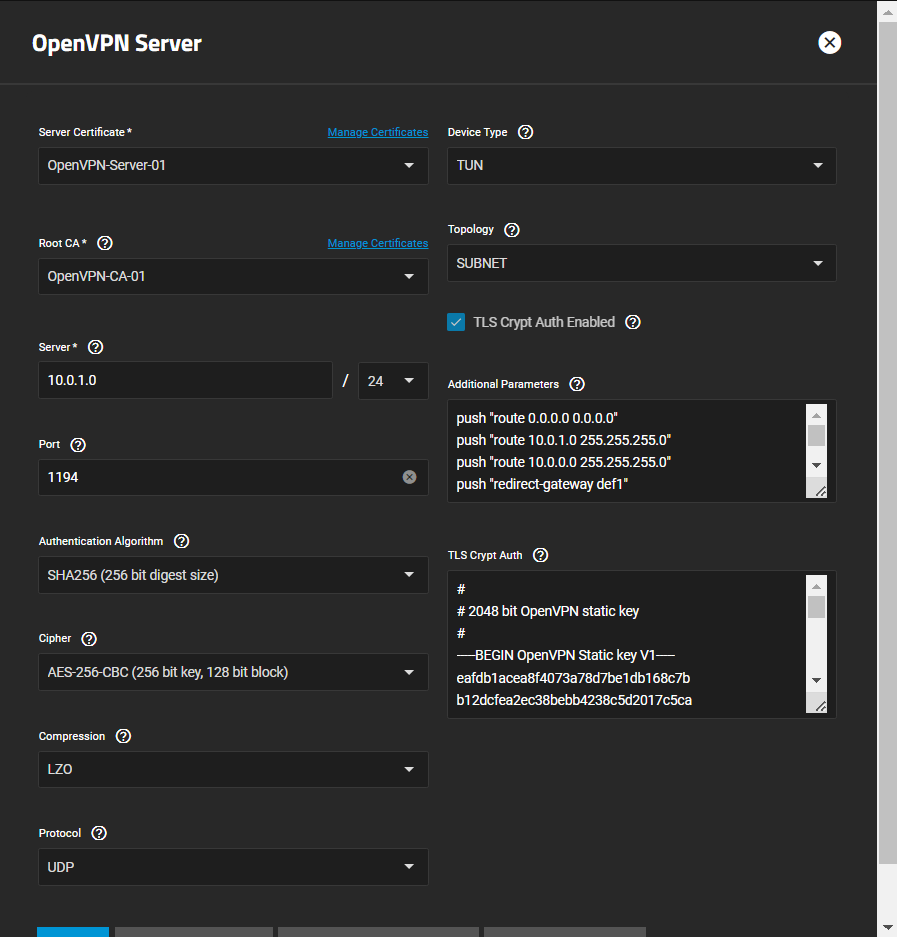This screenshot has height=937, width=897.
Task: Click the main page vertical scrollbar thumb
Action: (887, 442)
